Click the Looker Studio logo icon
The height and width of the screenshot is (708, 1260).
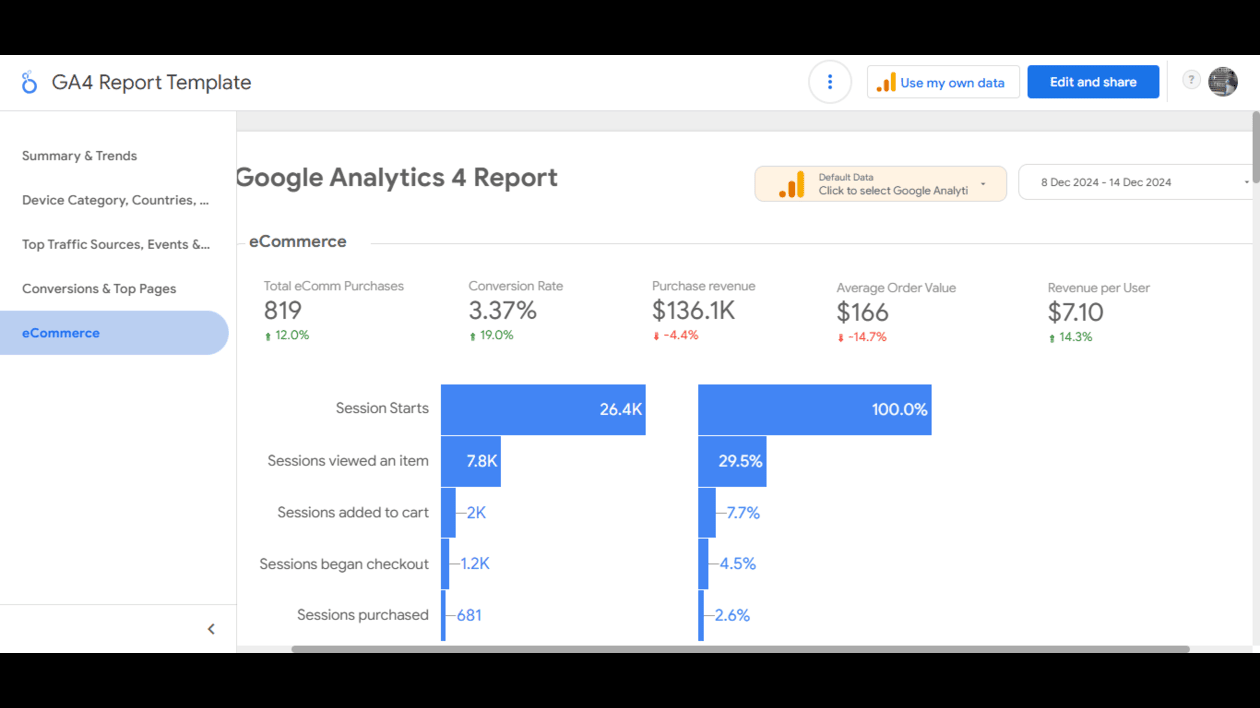pyautogui.click(x=29, y=82)
